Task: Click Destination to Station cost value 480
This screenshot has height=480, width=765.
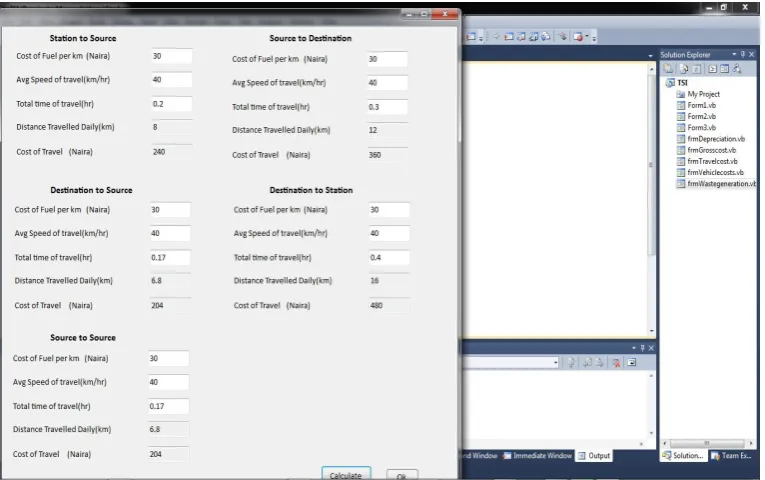Action: click(x=389, y=305)
